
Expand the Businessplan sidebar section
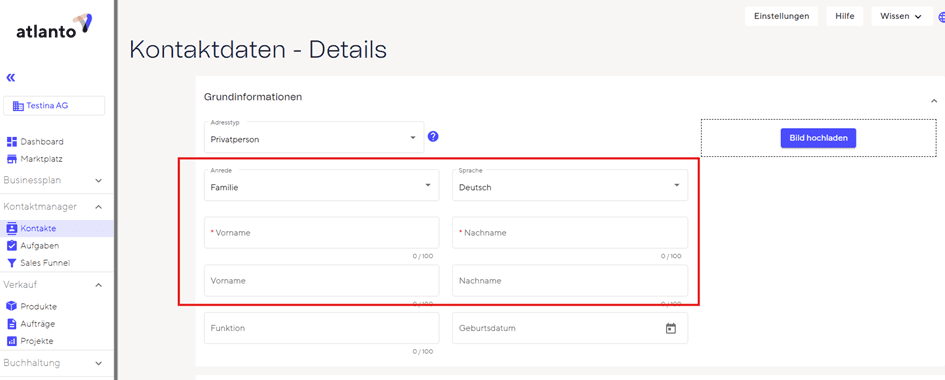pos(53,180)
